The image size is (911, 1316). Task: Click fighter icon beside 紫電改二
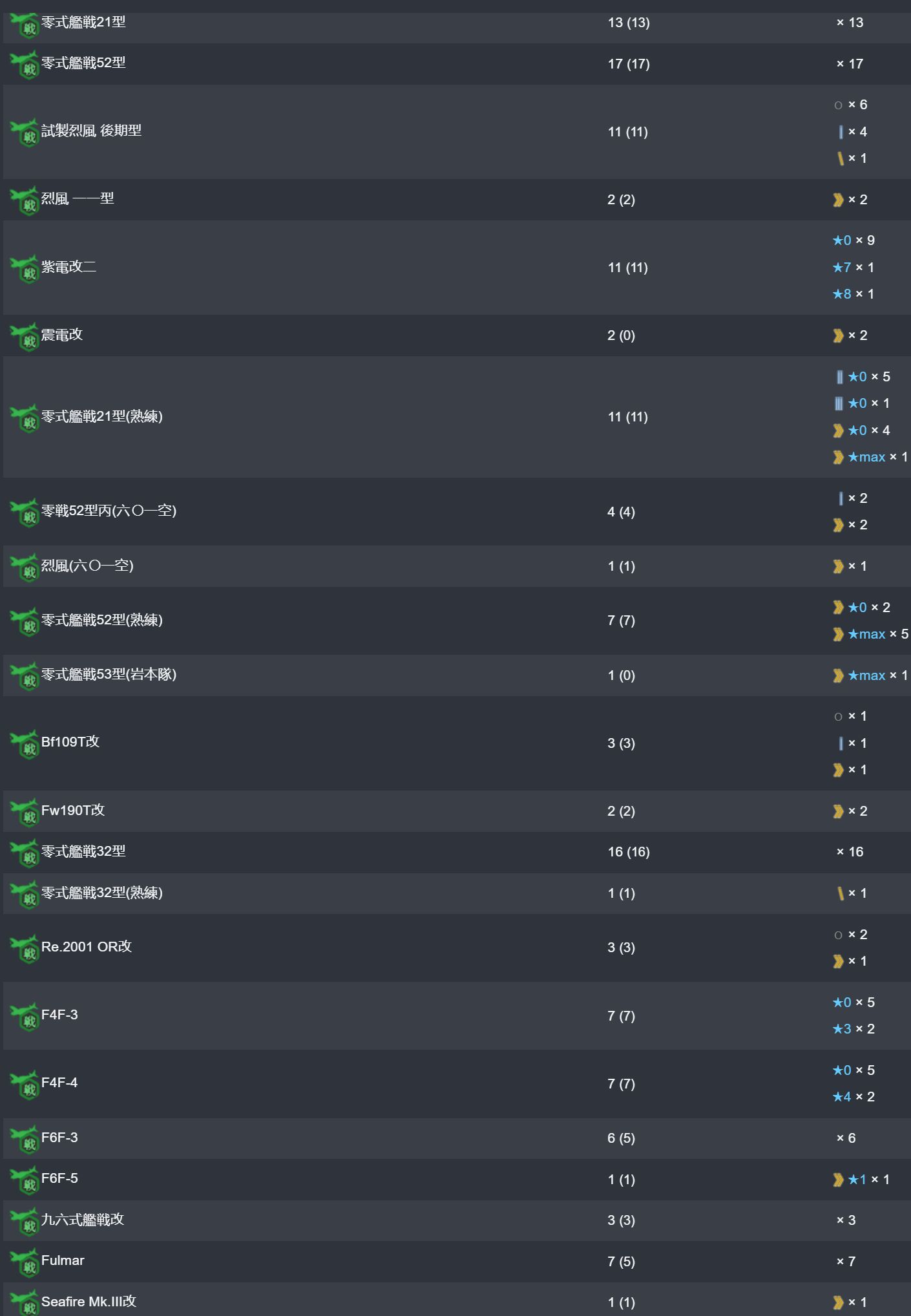tap(26, 268)
